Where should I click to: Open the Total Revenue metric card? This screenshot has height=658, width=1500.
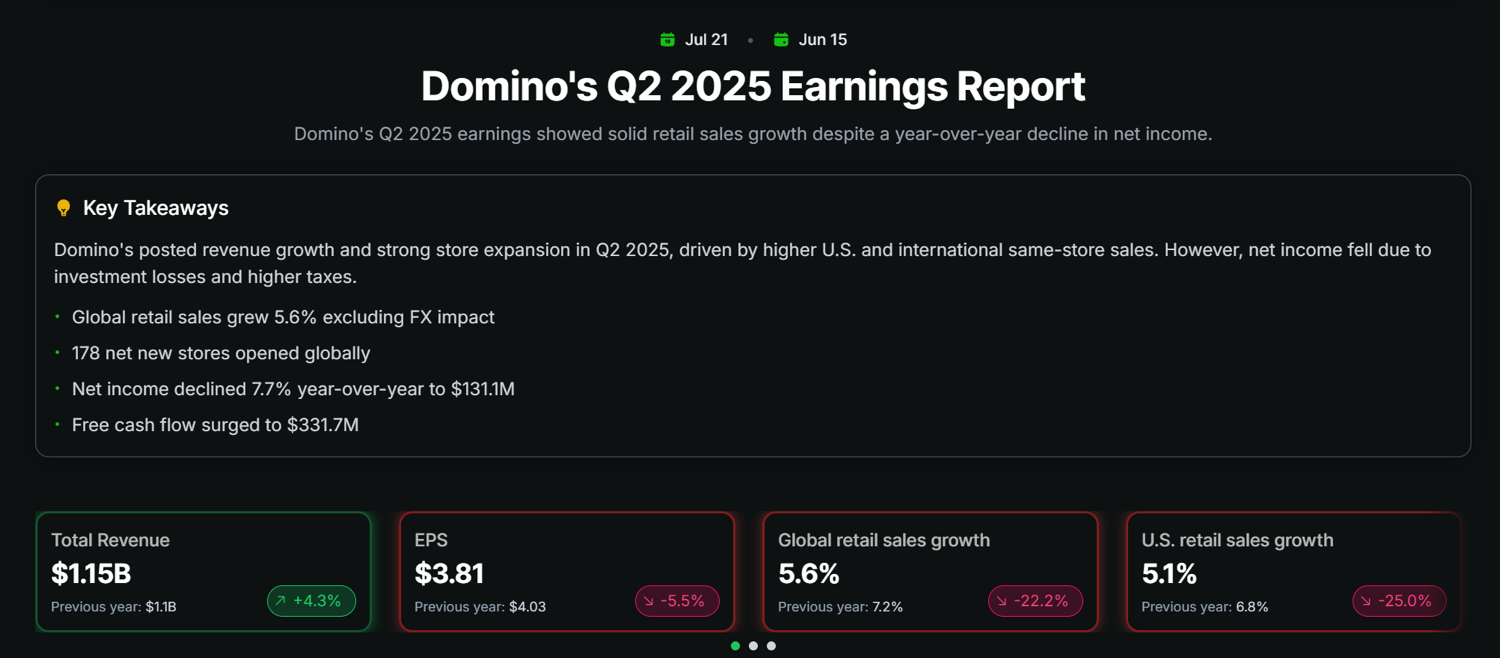[x=203, y=572]
